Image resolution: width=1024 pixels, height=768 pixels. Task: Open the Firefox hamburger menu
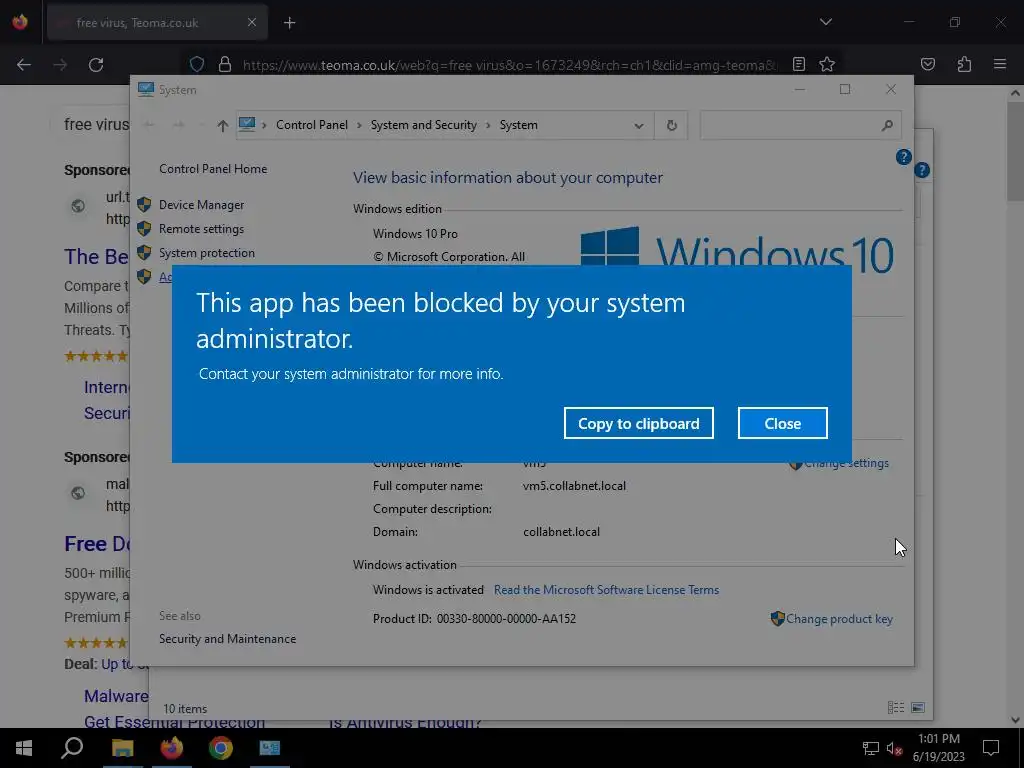tap(1000, 64)
